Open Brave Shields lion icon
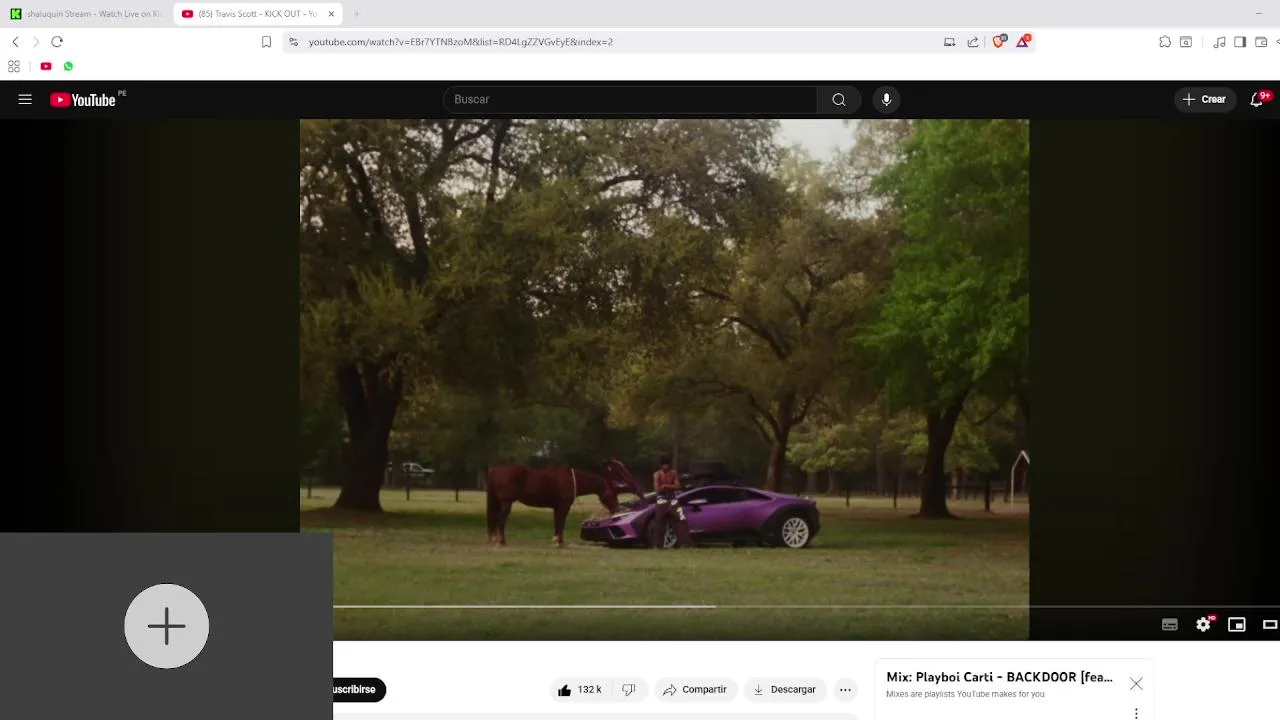The height and width of the screenshot is (720, 1280). [998, 41]
